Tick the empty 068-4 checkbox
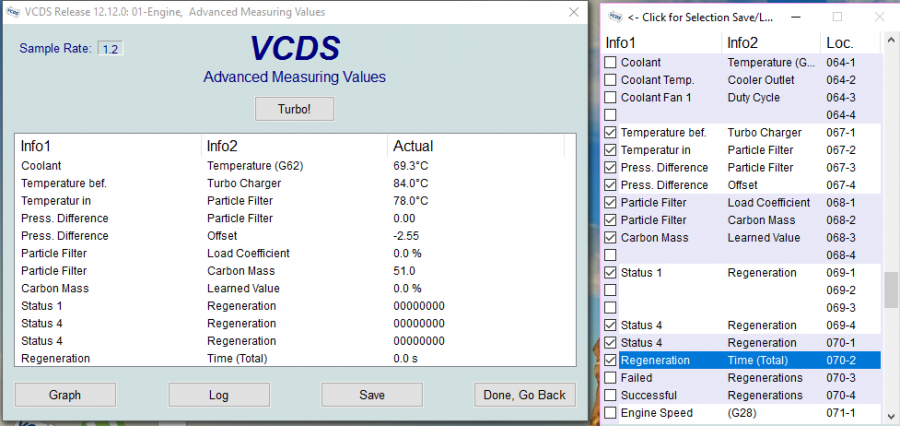 point(611,255)
